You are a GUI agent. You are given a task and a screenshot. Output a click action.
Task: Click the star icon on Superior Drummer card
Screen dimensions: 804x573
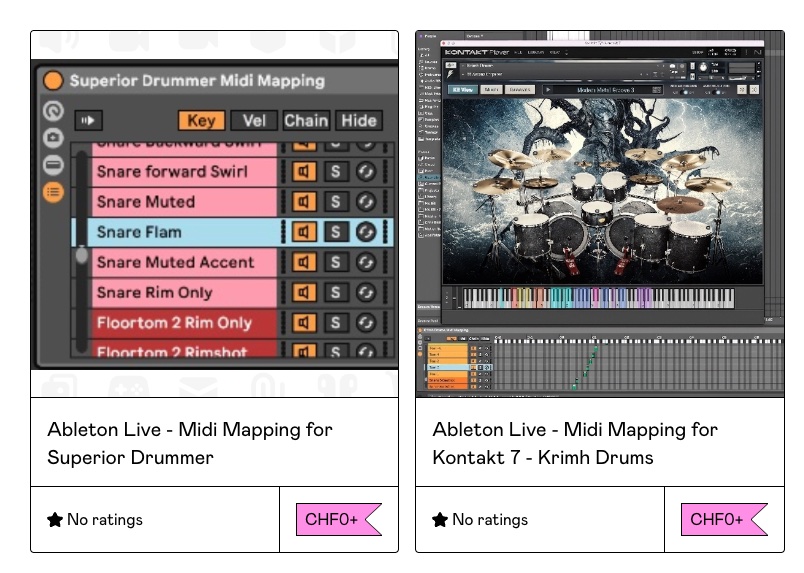(x=55, y=520)
